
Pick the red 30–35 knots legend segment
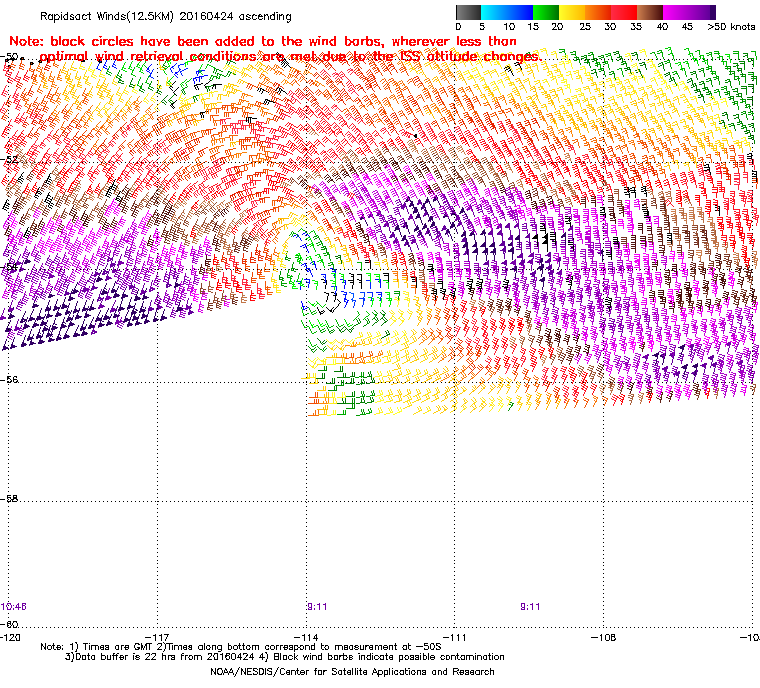(x=624, y=12)
